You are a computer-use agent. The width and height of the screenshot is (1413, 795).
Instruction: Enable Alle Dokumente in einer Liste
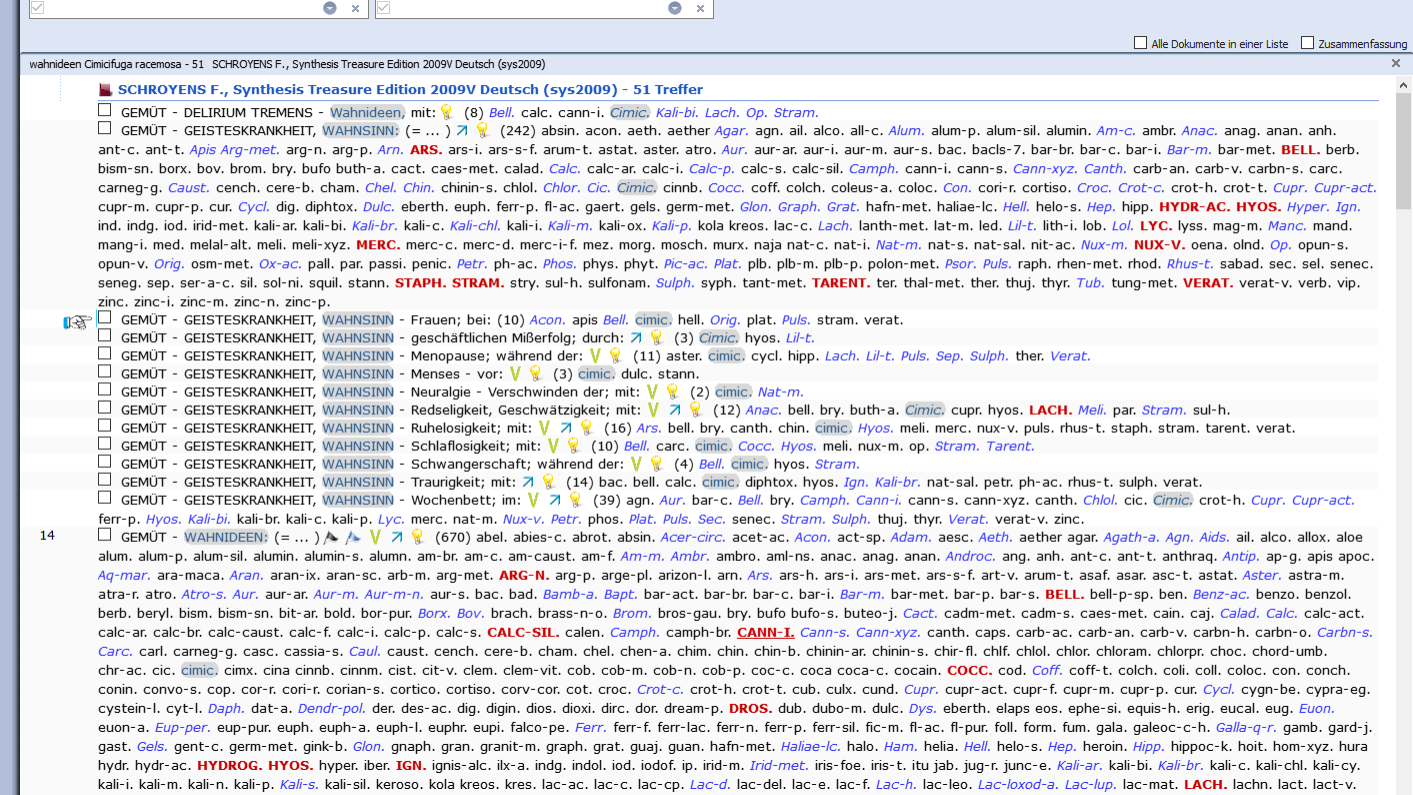1140,43
